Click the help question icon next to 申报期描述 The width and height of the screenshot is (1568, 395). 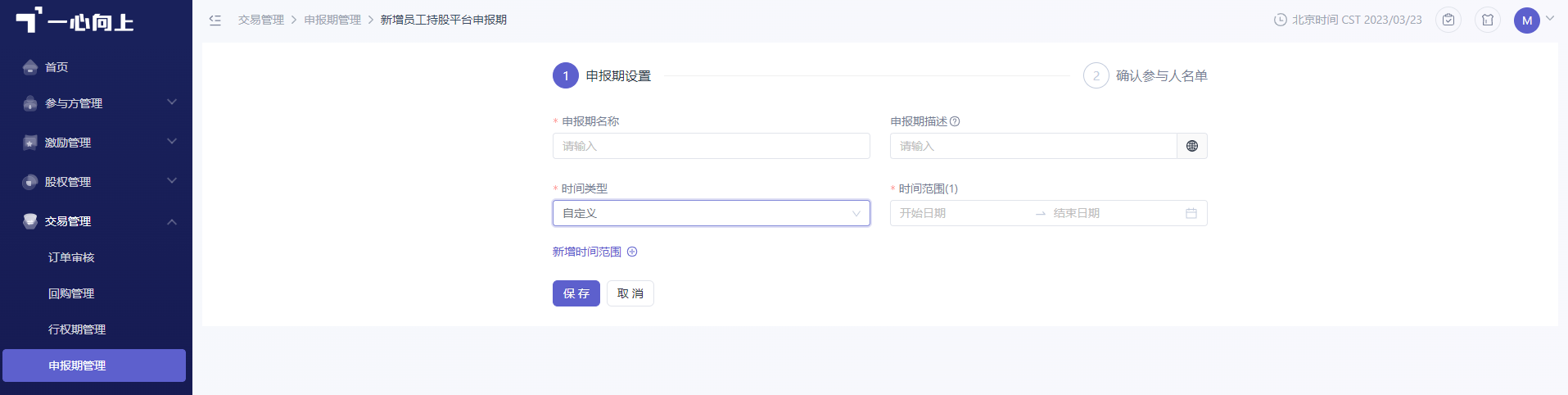(955, 121)
